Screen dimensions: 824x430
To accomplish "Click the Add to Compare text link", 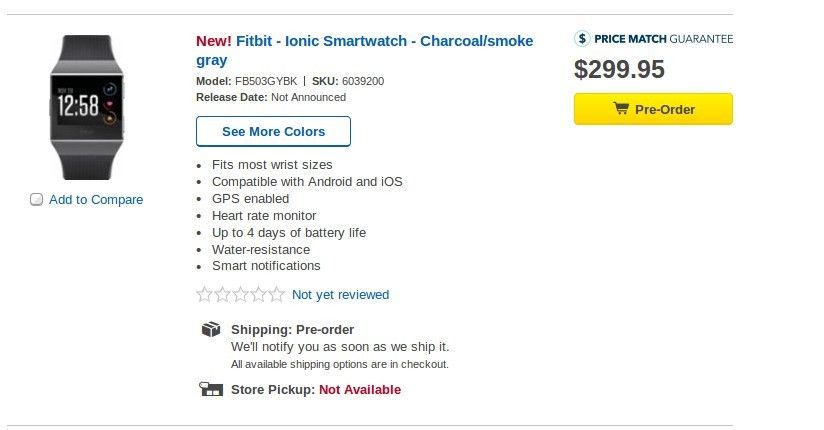I will pos(96,199).
